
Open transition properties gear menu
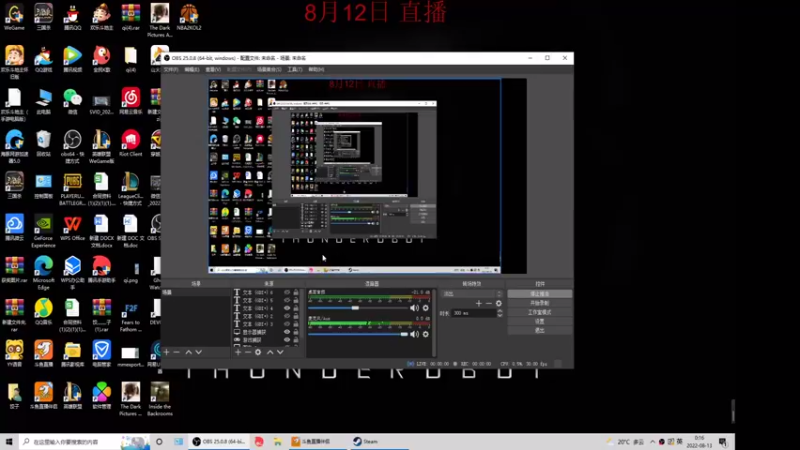pyautogui.click(x=499, y=304)
